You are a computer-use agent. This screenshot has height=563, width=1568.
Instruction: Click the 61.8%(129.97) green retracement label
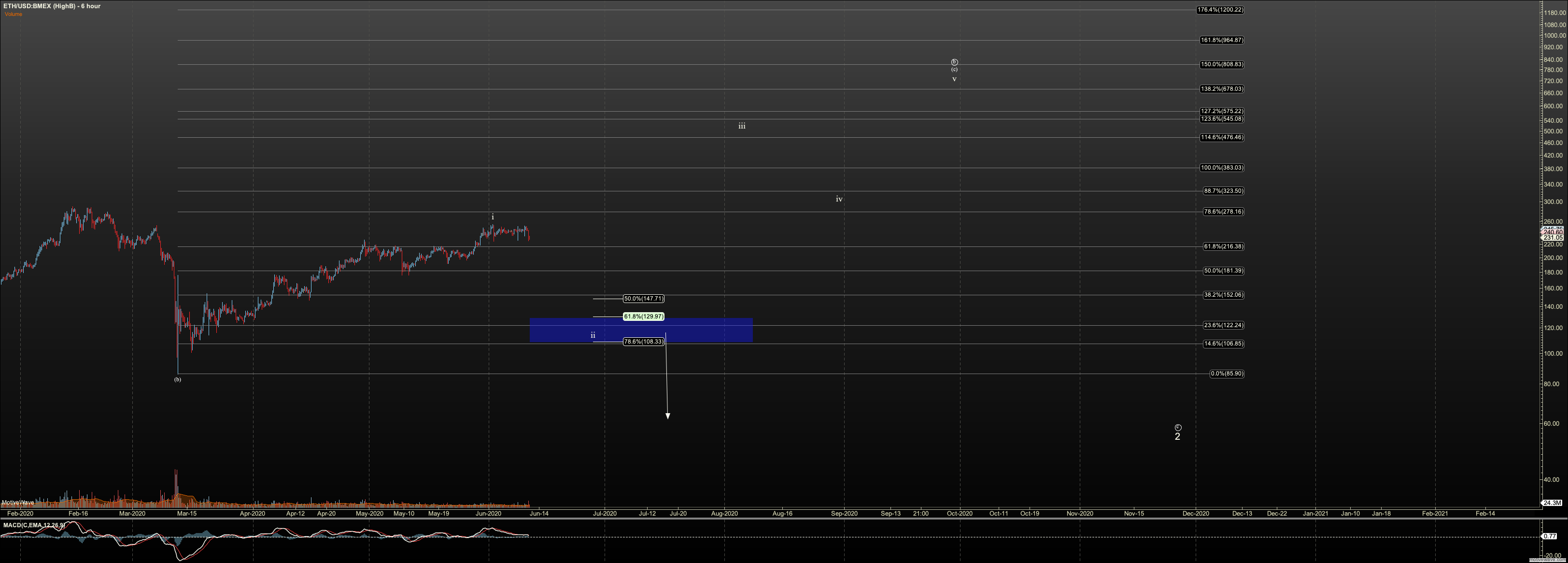tap(643, 317)
